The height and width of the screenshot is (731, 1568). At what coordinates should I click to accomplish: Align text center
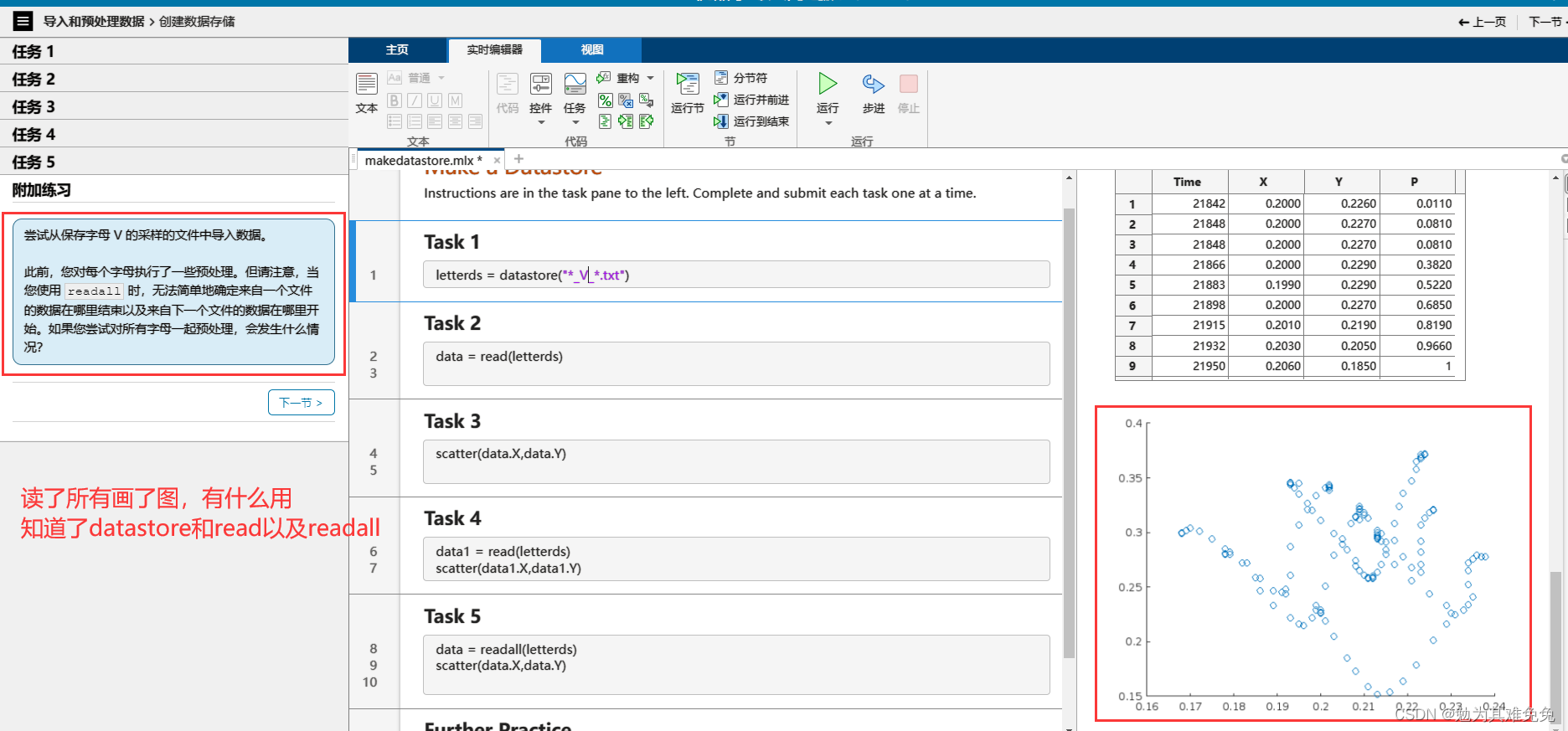(x=455, y=121)
